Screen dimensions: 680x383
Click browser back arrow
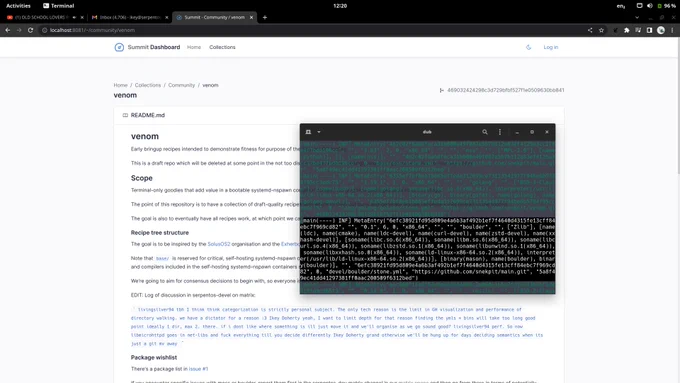point(7,30)
